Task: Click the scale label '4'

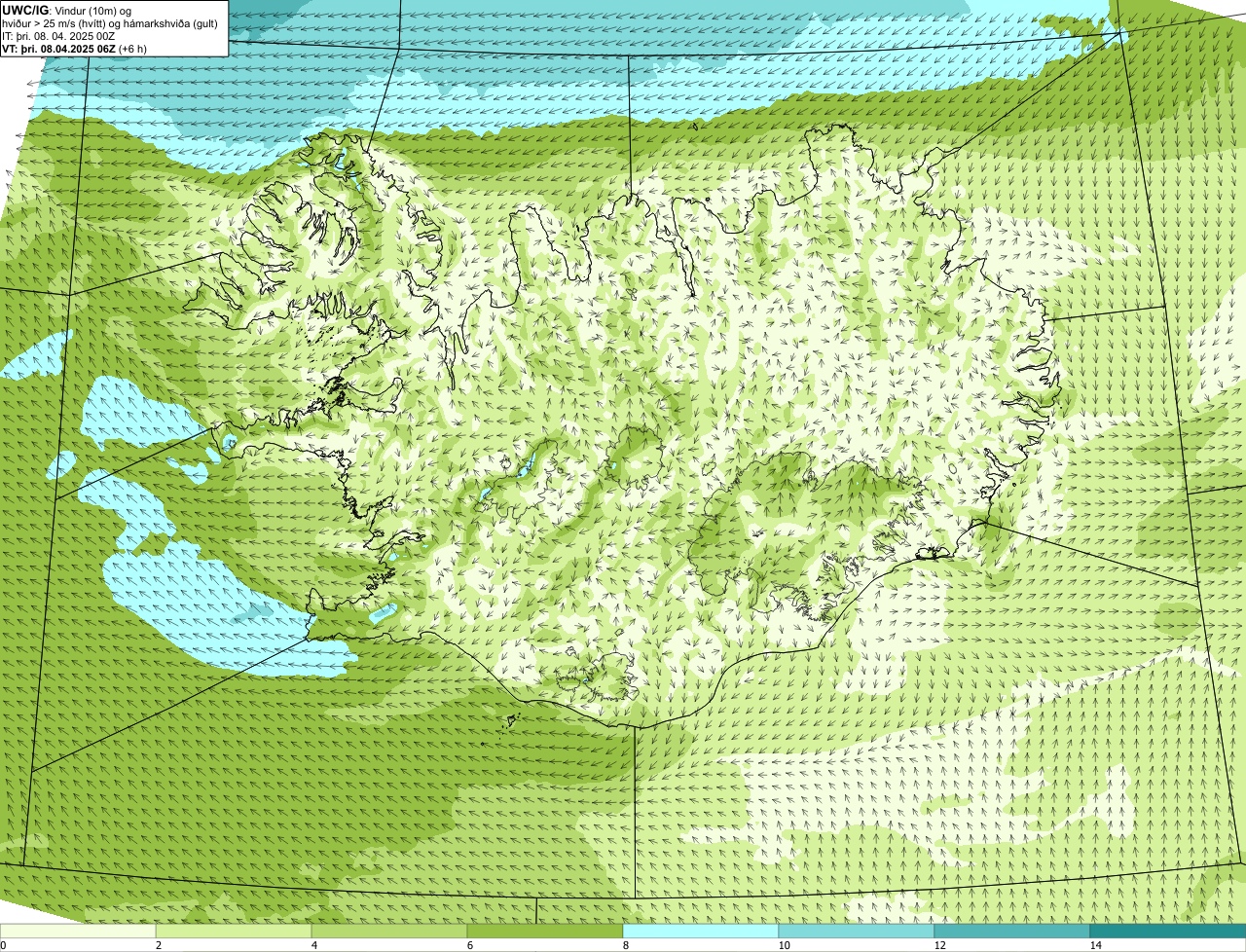Action: coord(313,945)
